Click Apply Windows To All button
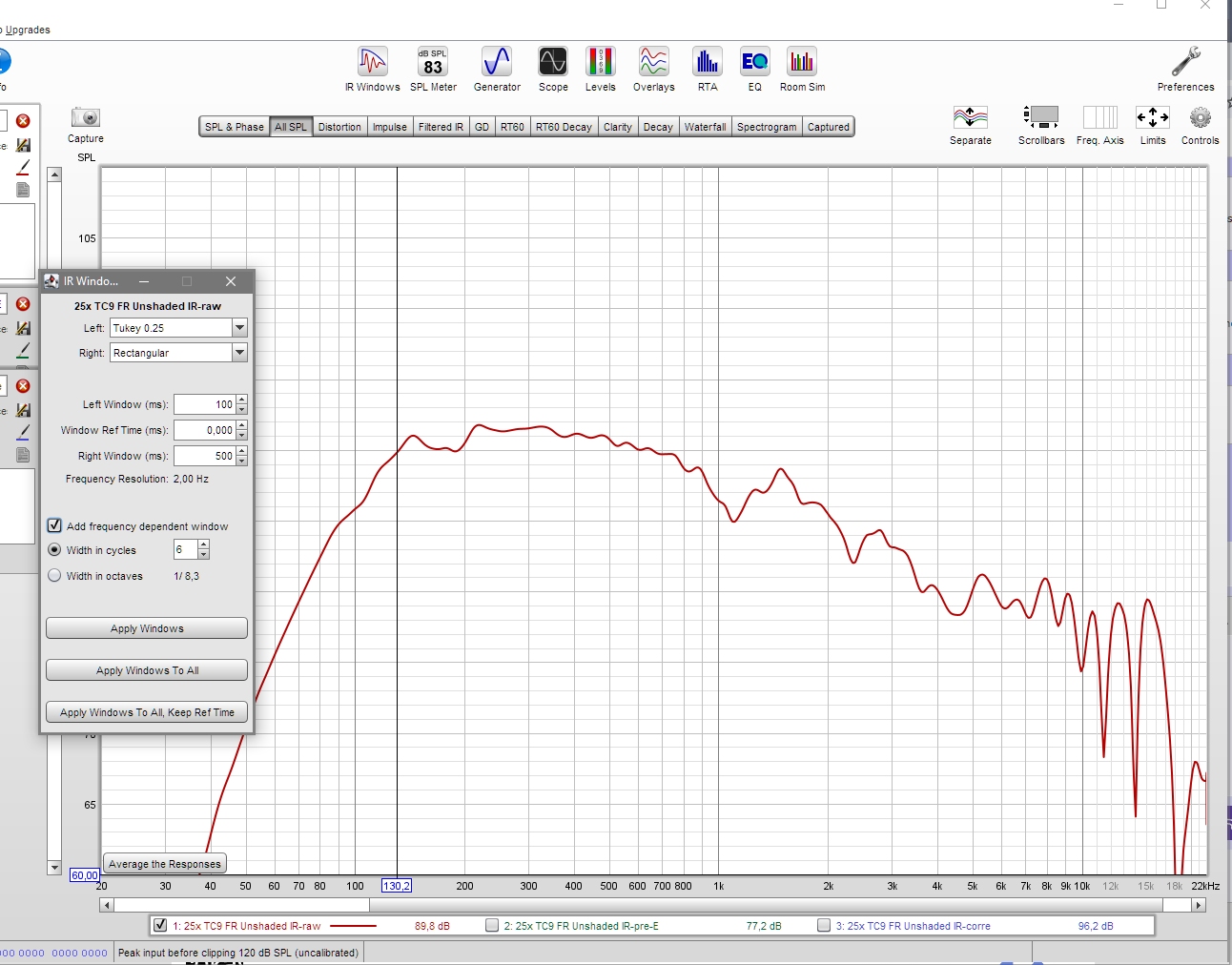The image size is (1232, 965). 147,670
